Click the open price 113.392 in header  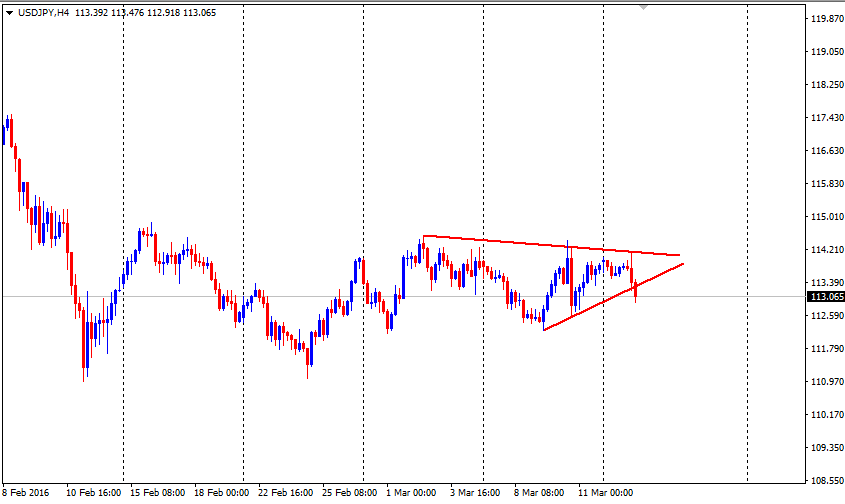92,12
